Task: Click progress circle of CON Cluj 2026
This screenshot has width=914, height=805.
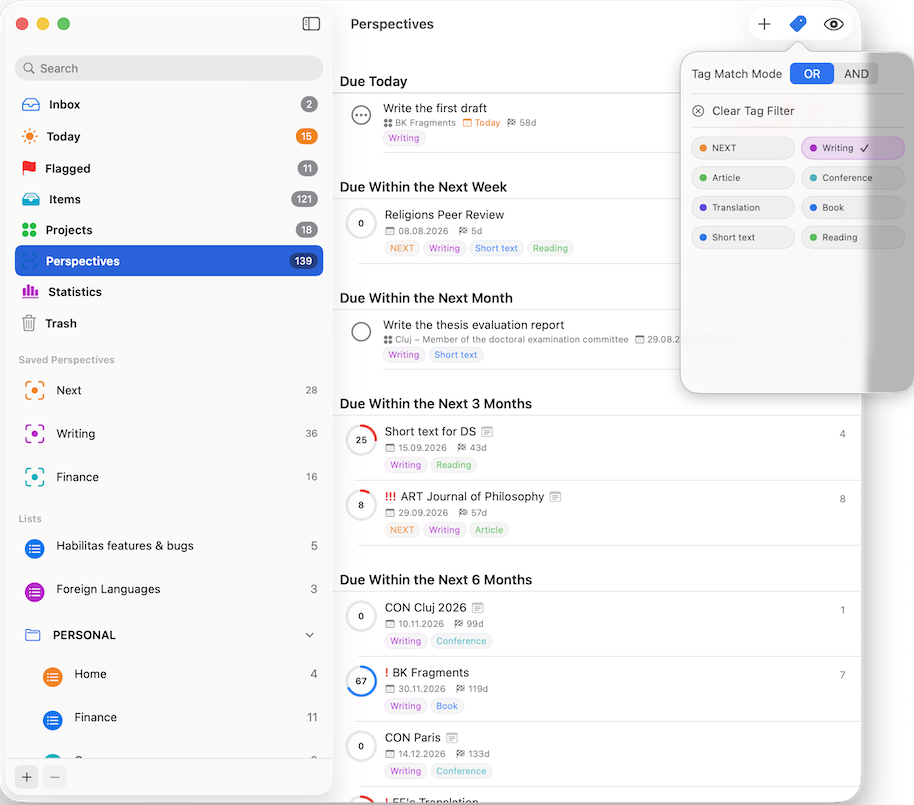Action: point(361,616)
